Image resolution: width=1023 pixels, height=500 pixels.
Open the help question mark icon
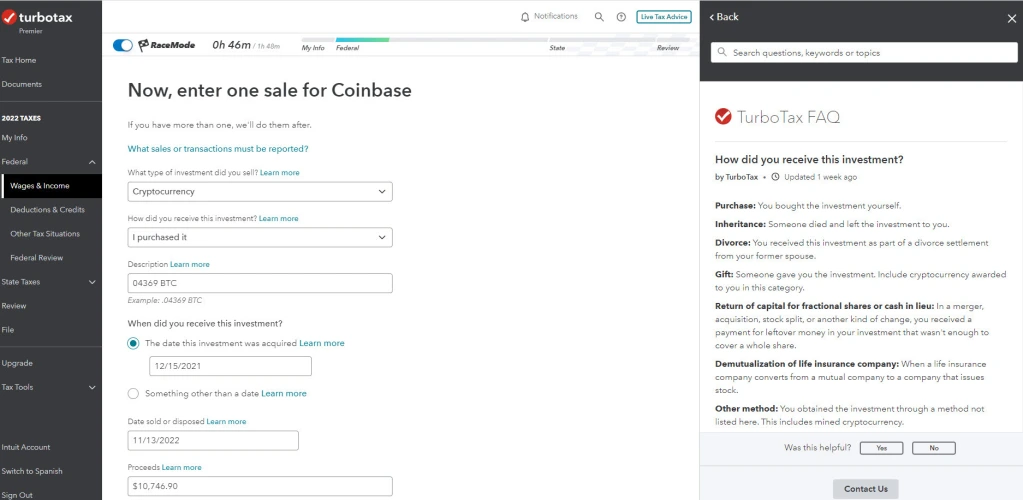click(x=621, y=17)
